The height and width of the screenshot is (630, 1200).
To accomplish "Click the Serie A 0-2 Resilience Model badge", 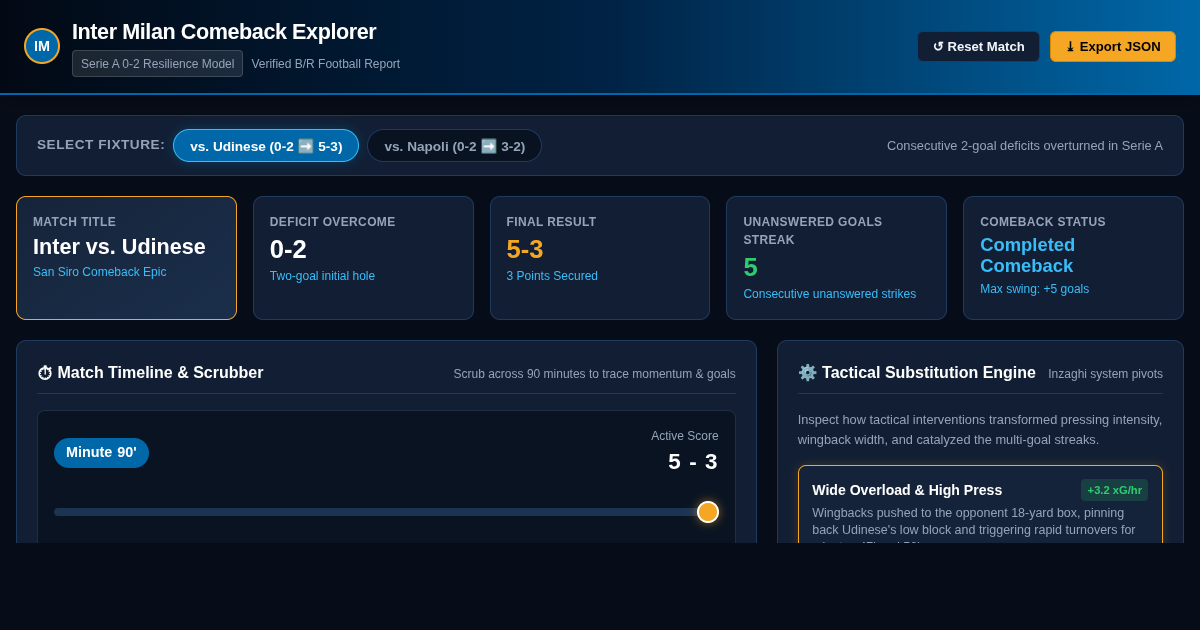I will point(157,64).
